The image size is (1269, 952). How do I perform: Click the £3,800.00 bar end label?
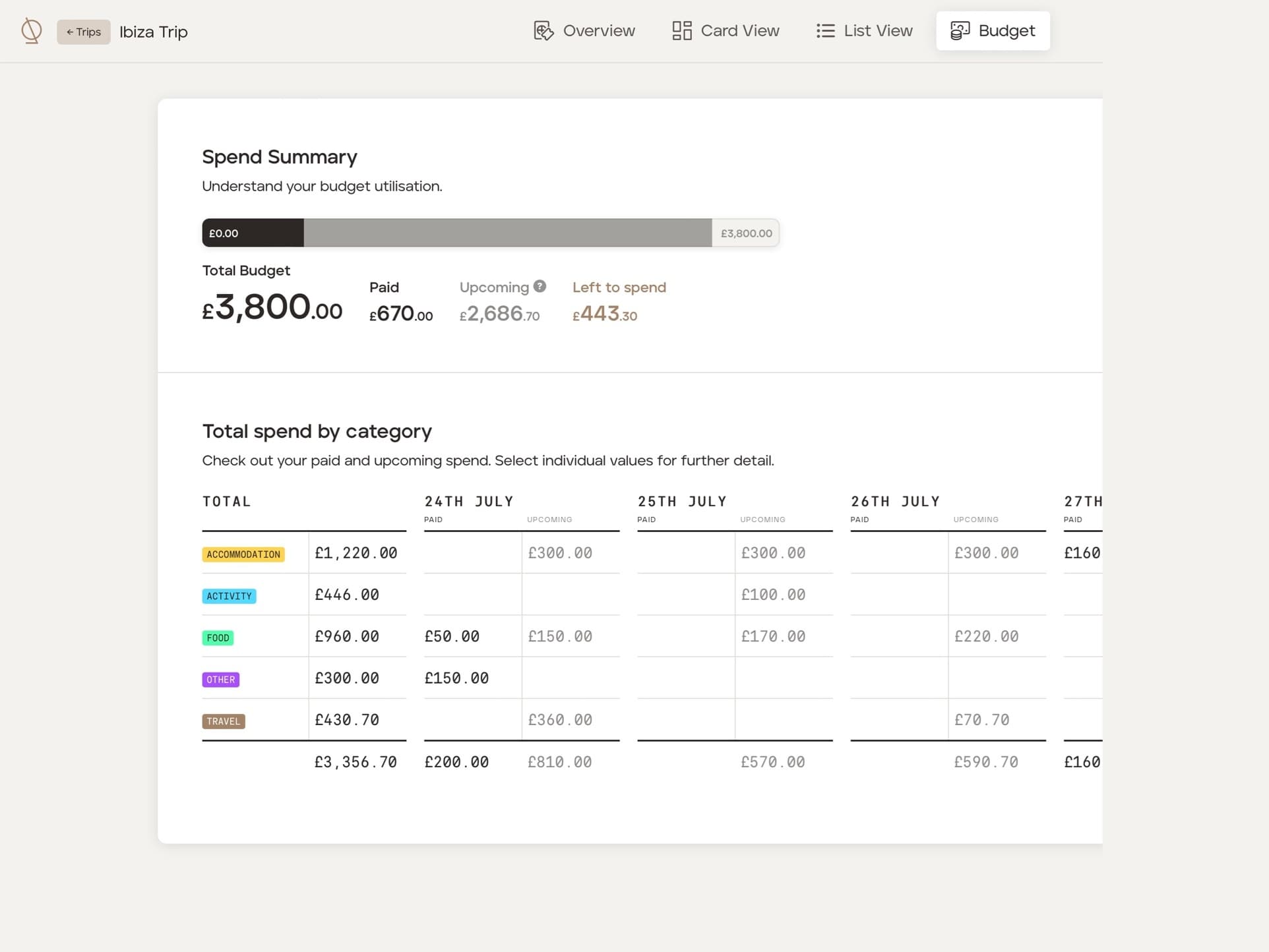tap(746, 233)
